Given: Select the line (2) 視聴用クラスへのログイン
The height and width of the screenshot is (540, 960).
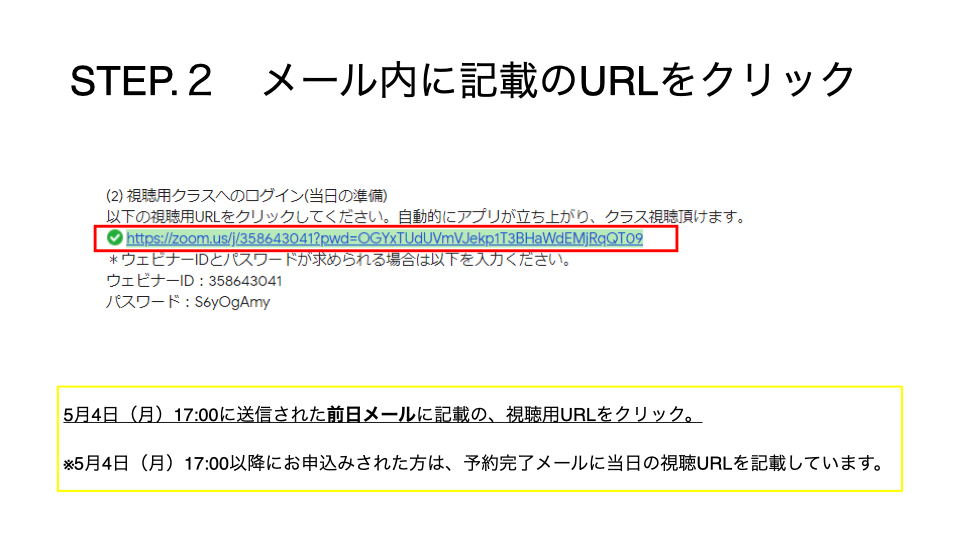Looking at the screenshot, I should 247,195.
